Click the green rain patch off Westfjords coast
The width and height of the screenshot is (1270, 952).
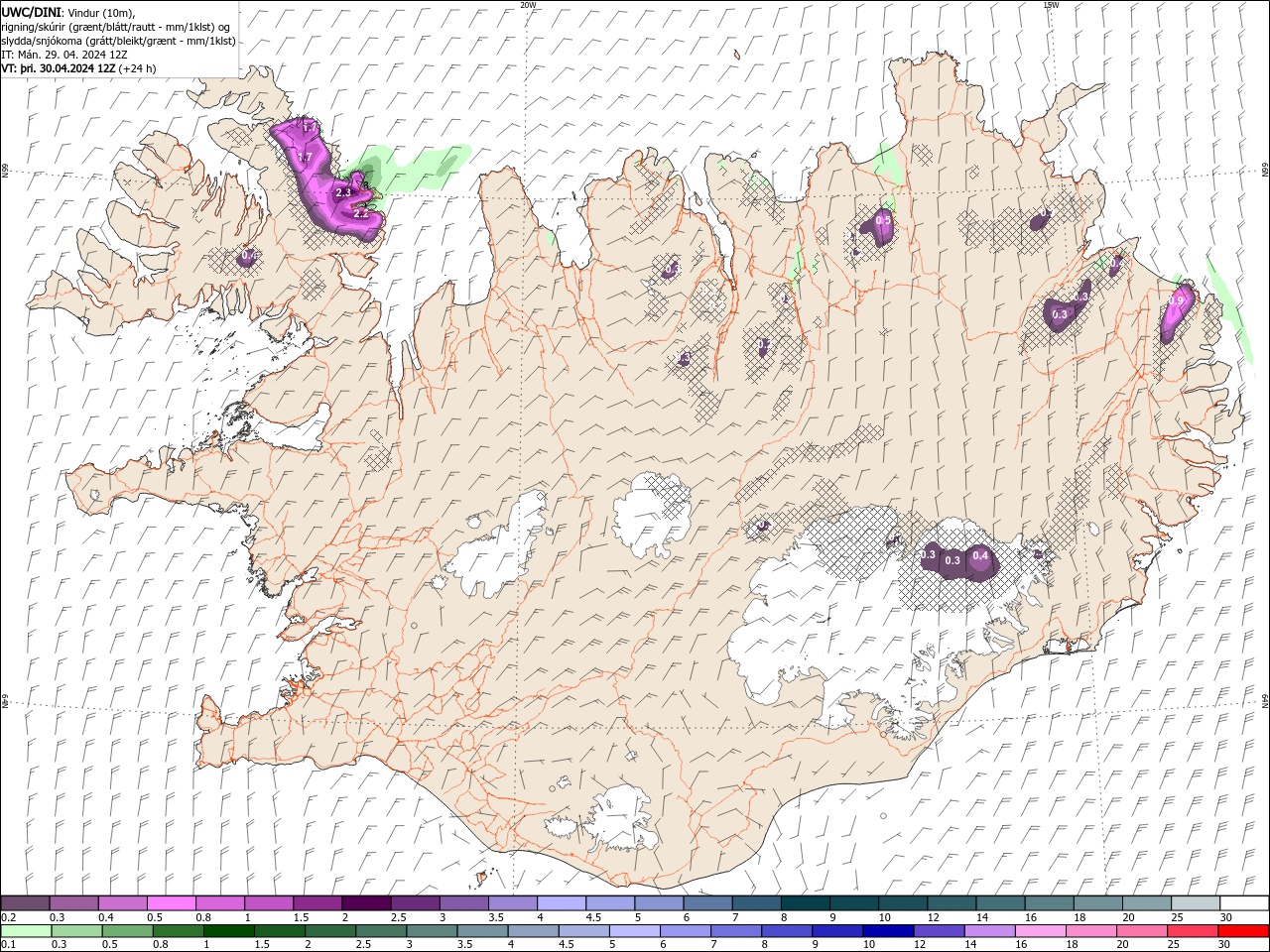pyautogui.click(x=412, y=169)
